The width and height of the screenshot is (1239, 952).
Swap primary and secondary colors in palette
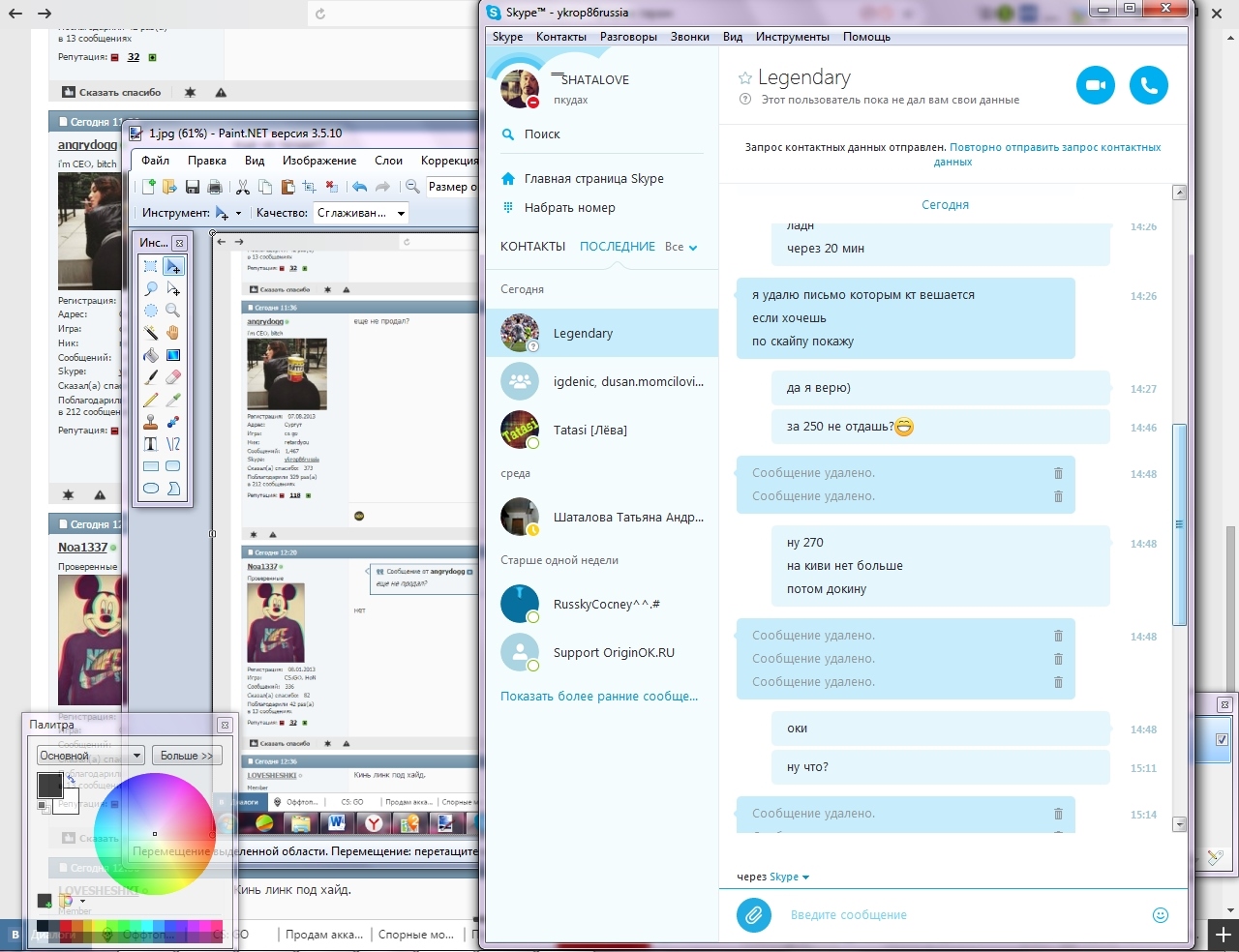pyautogui.click(x=71, y=778)
